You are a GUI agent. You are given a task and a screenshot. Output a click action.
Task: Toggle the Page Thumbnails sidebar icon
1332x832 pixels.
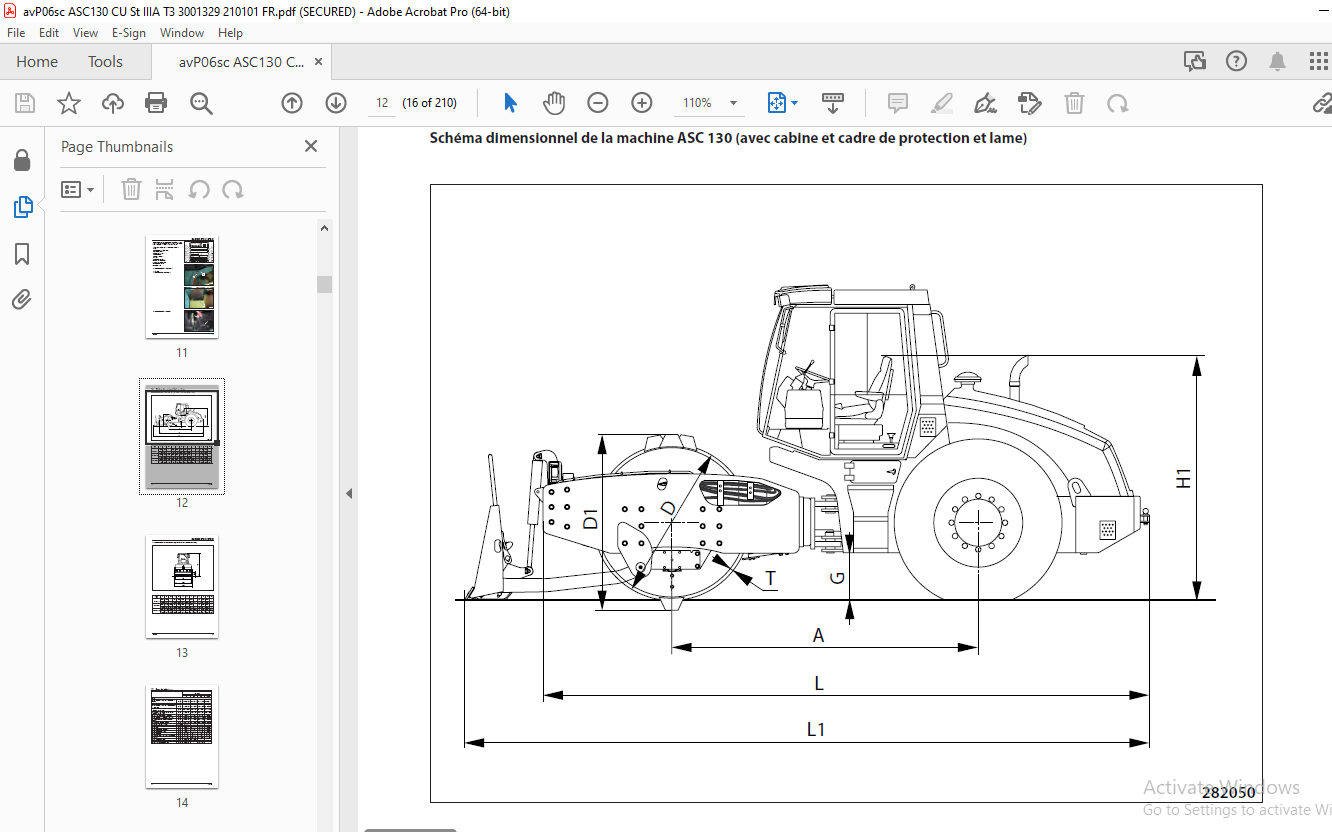point(22,207)
